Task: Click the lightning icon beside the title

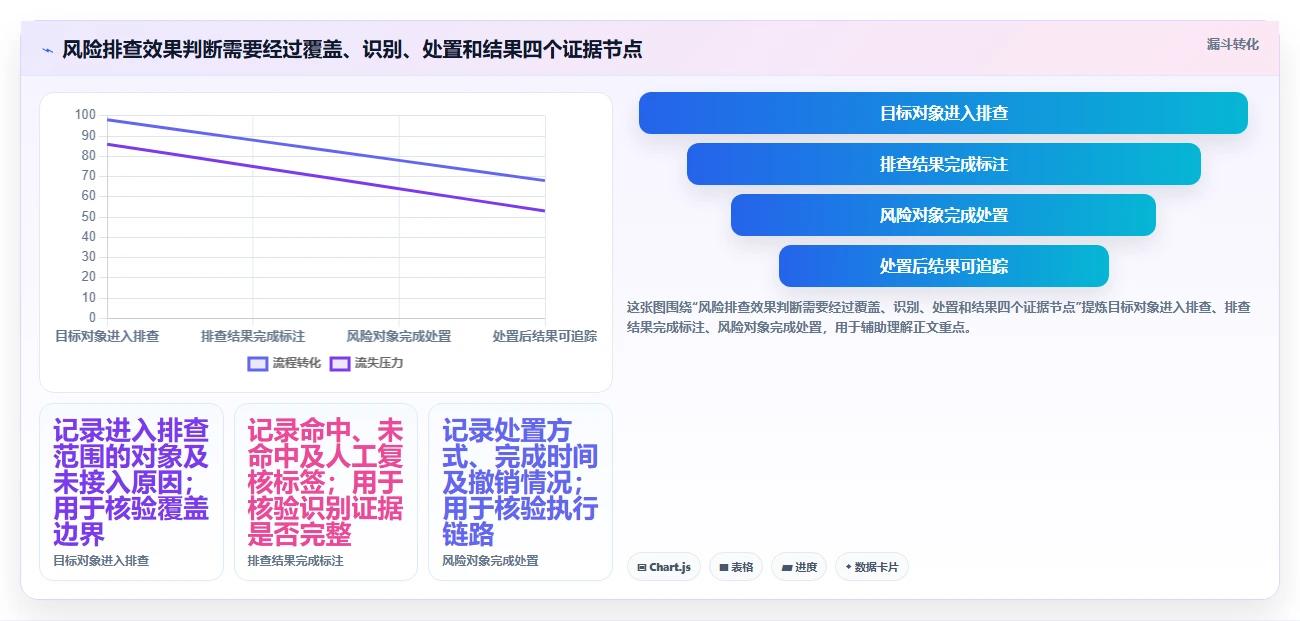Action: (x=47, y=49)
